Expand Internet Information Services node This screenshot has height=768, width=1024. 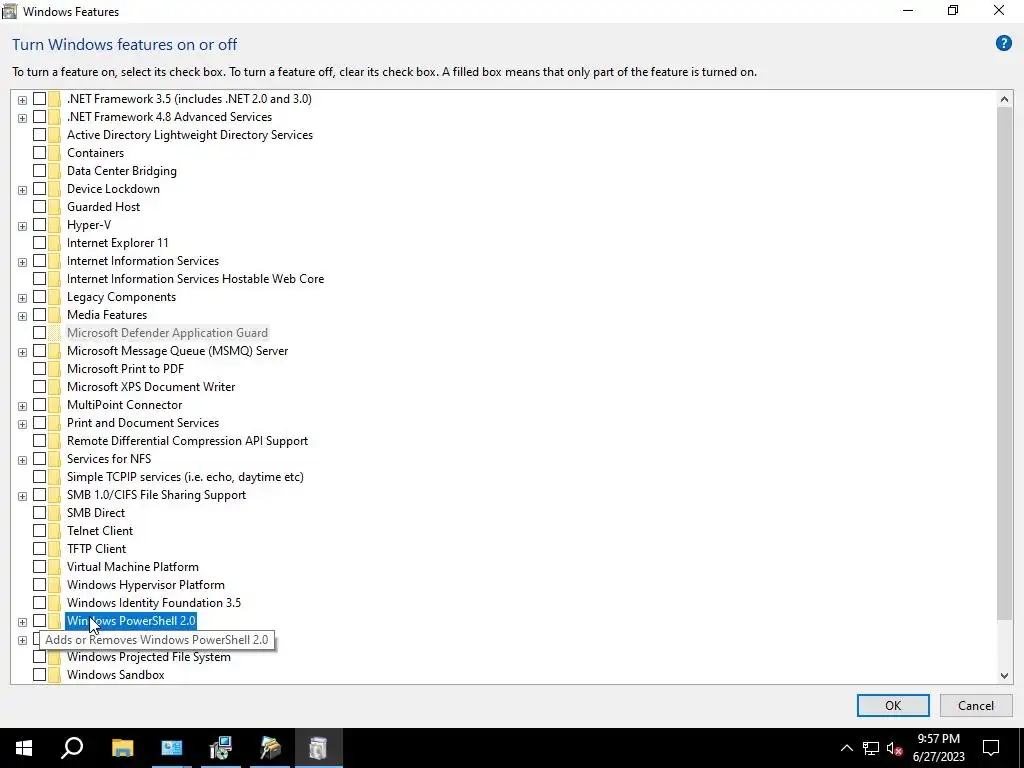coord(22,262)
